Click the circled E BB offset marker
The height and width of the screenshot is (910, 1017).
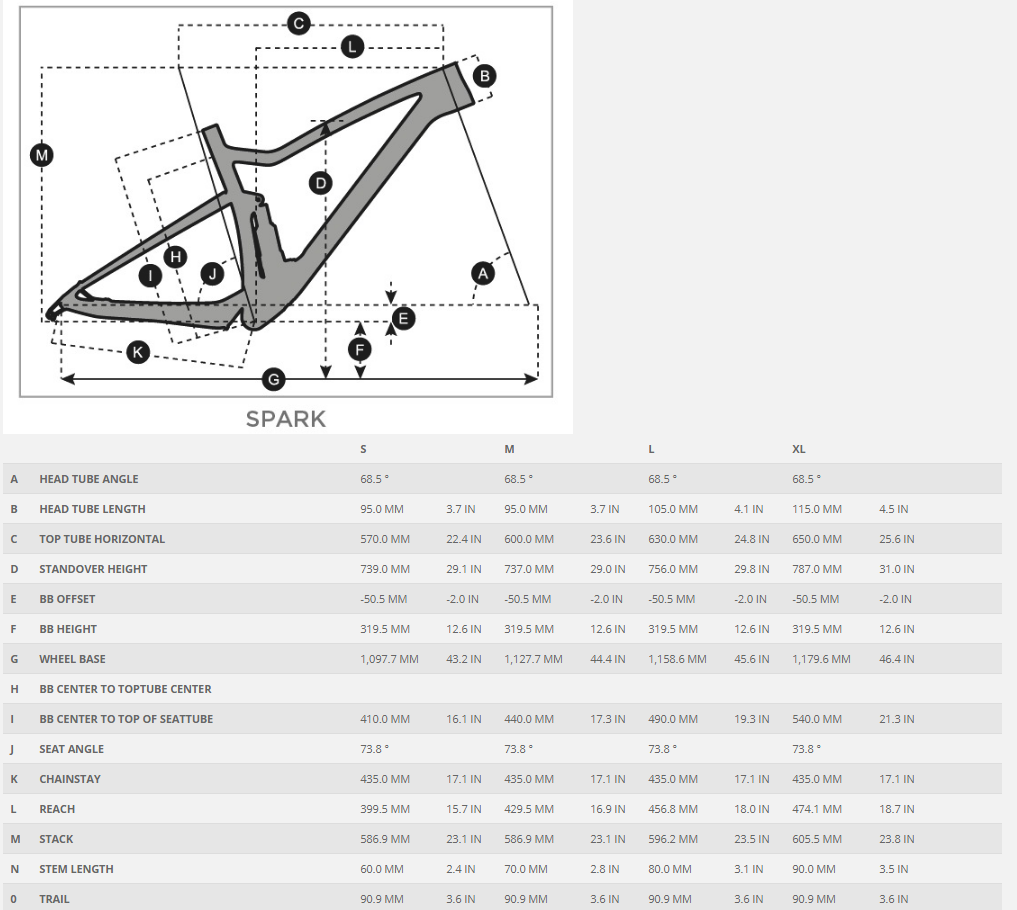point(403,318)
